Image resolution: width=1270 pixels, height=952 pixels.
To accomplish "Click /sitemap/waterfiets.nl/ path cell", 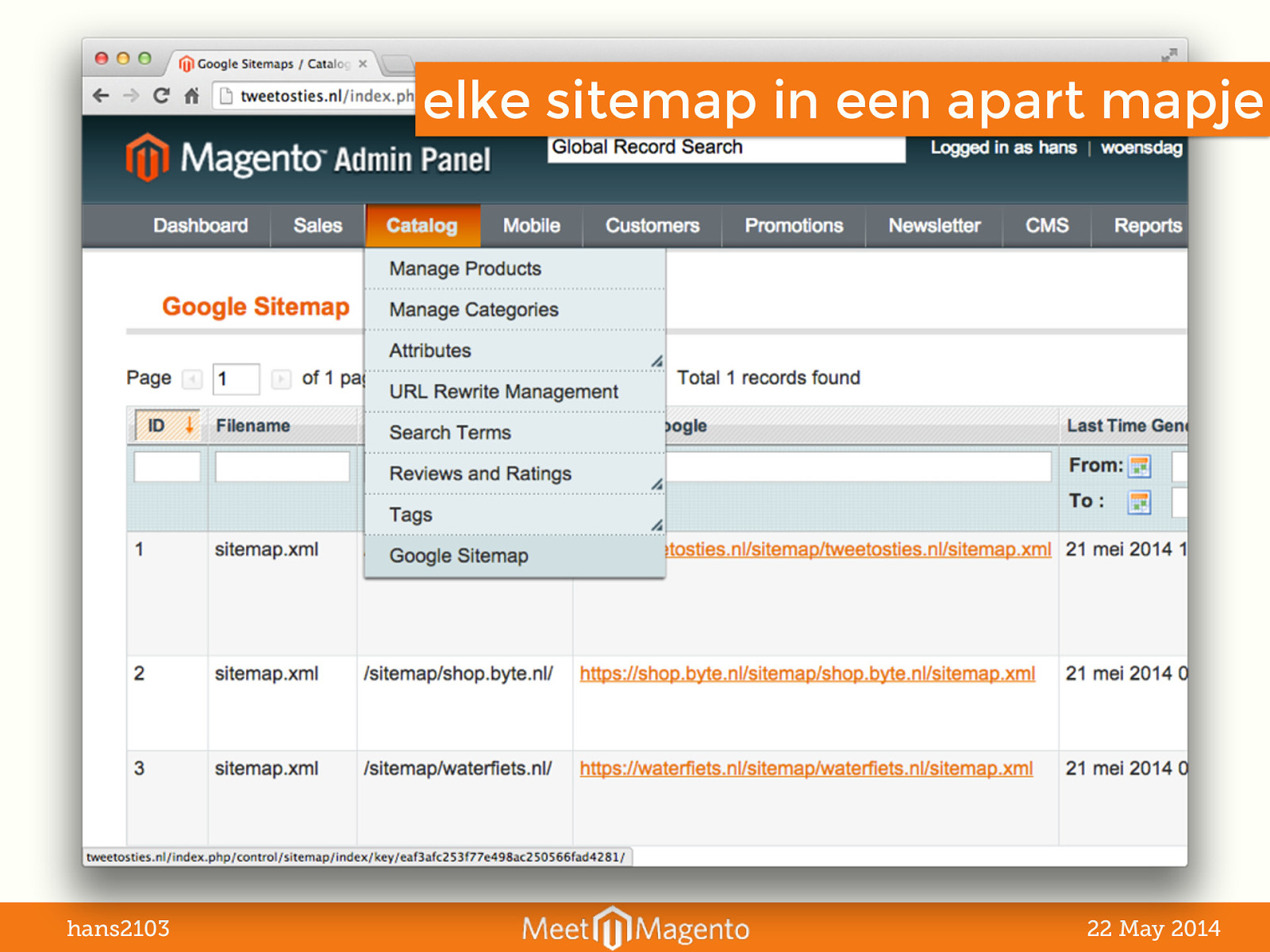I will point(457,769).
